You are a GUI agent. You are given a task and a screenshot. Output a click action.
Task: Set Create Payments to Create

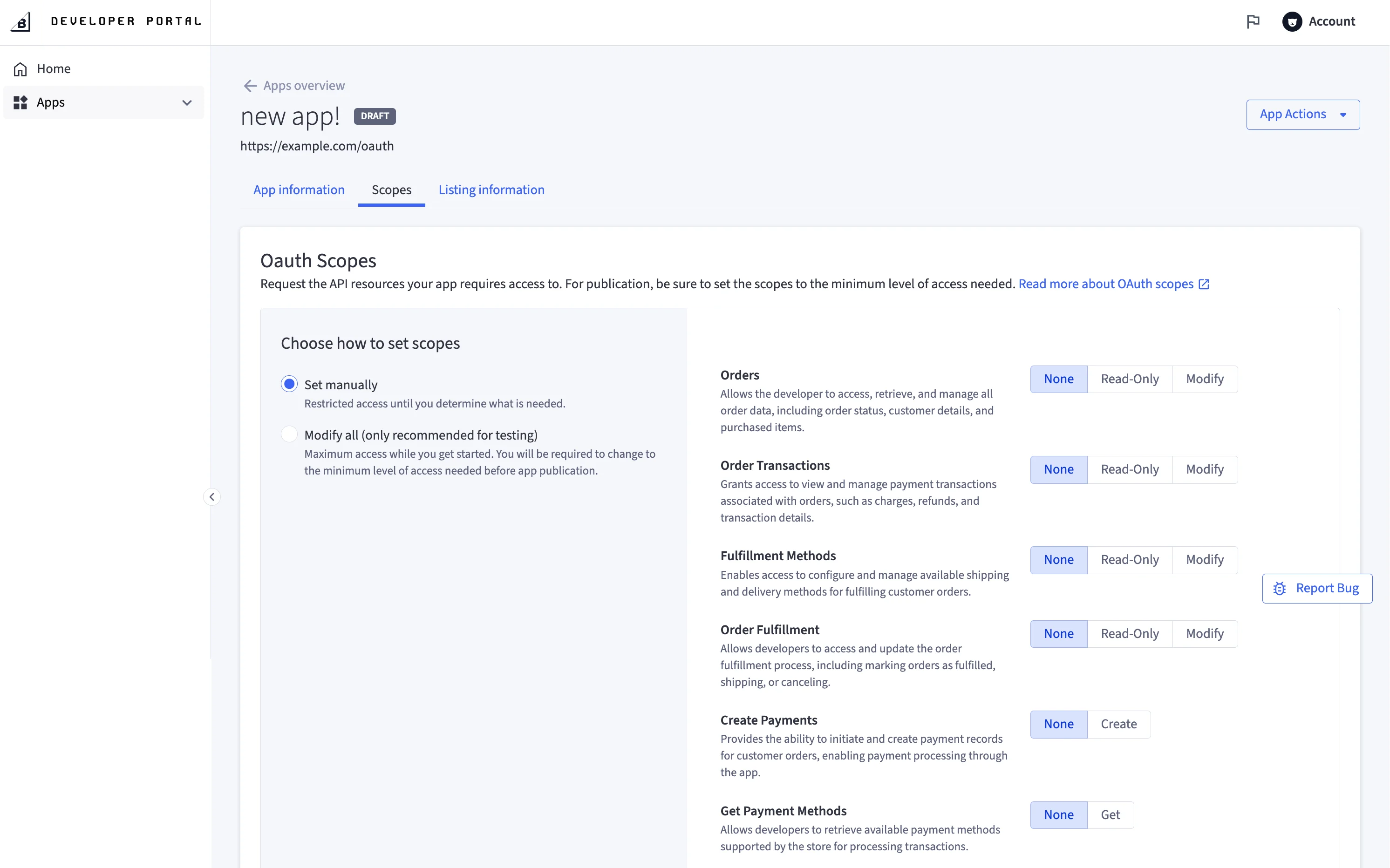coord(1118,724)
